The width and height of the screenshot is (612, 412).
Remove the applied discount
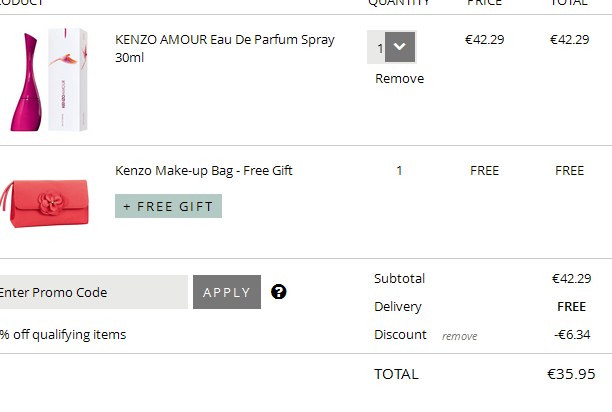coord(459,336)
